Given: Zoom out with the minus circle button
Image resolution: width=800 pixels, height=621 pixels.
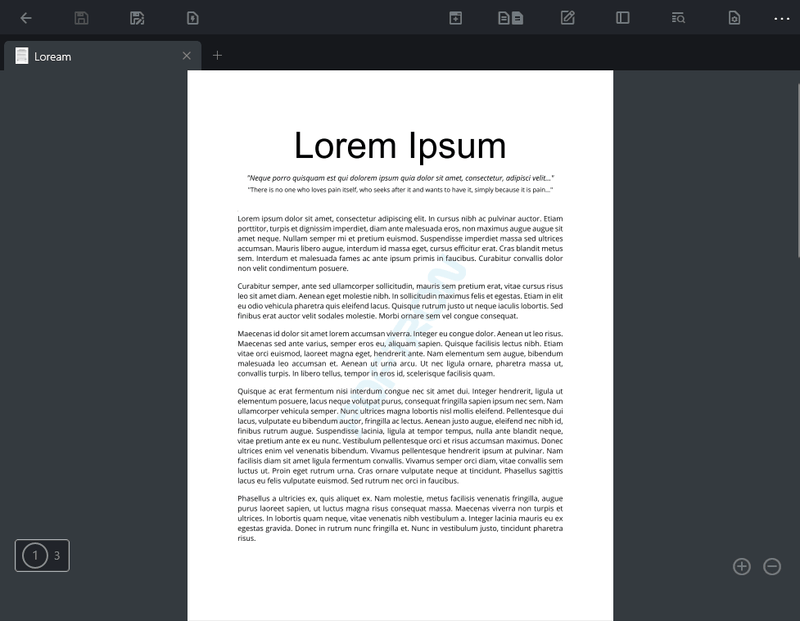Looking at the screenshot, I should pos(772,566).
